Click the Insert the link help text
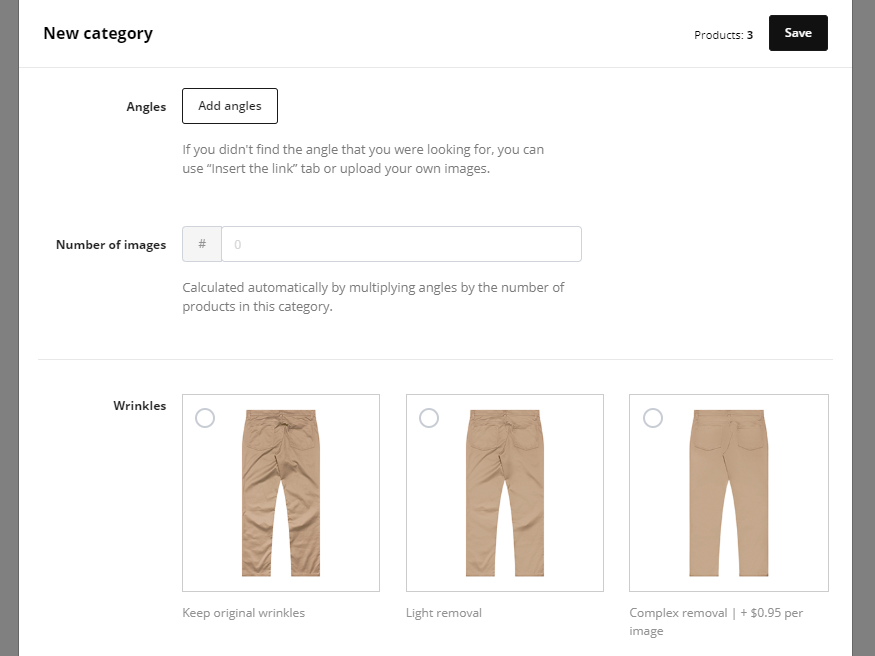The image size is (875, 656). (x=363, y=159)
